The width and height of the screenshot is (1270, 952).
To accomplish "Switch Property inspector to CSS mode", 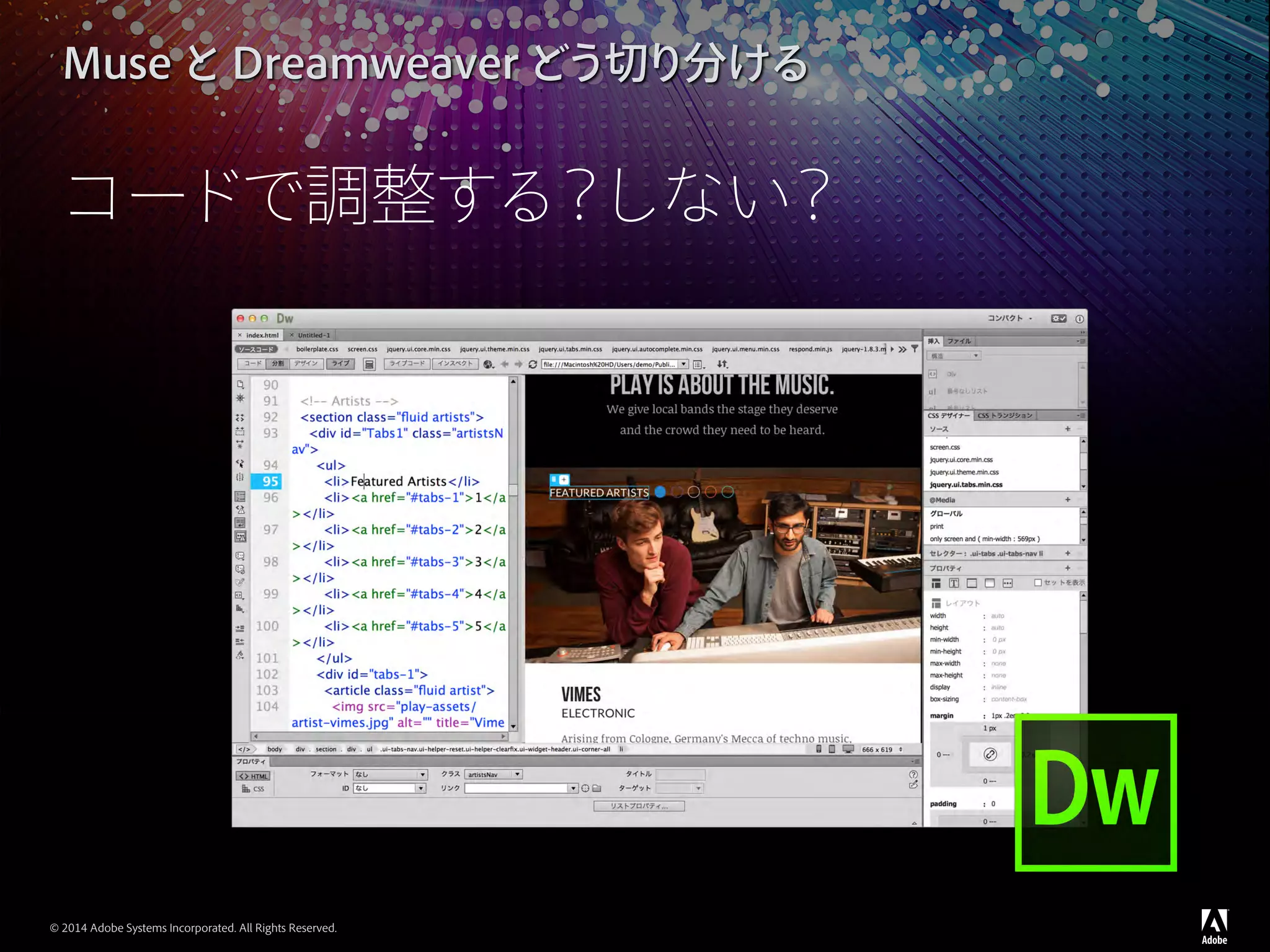I will click(x=253, y=789).
